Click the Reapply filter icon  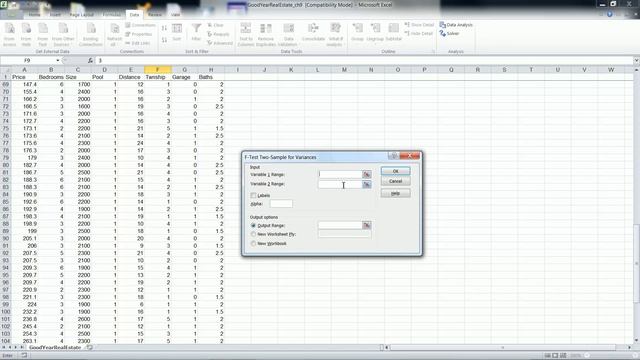coord(218,34)
